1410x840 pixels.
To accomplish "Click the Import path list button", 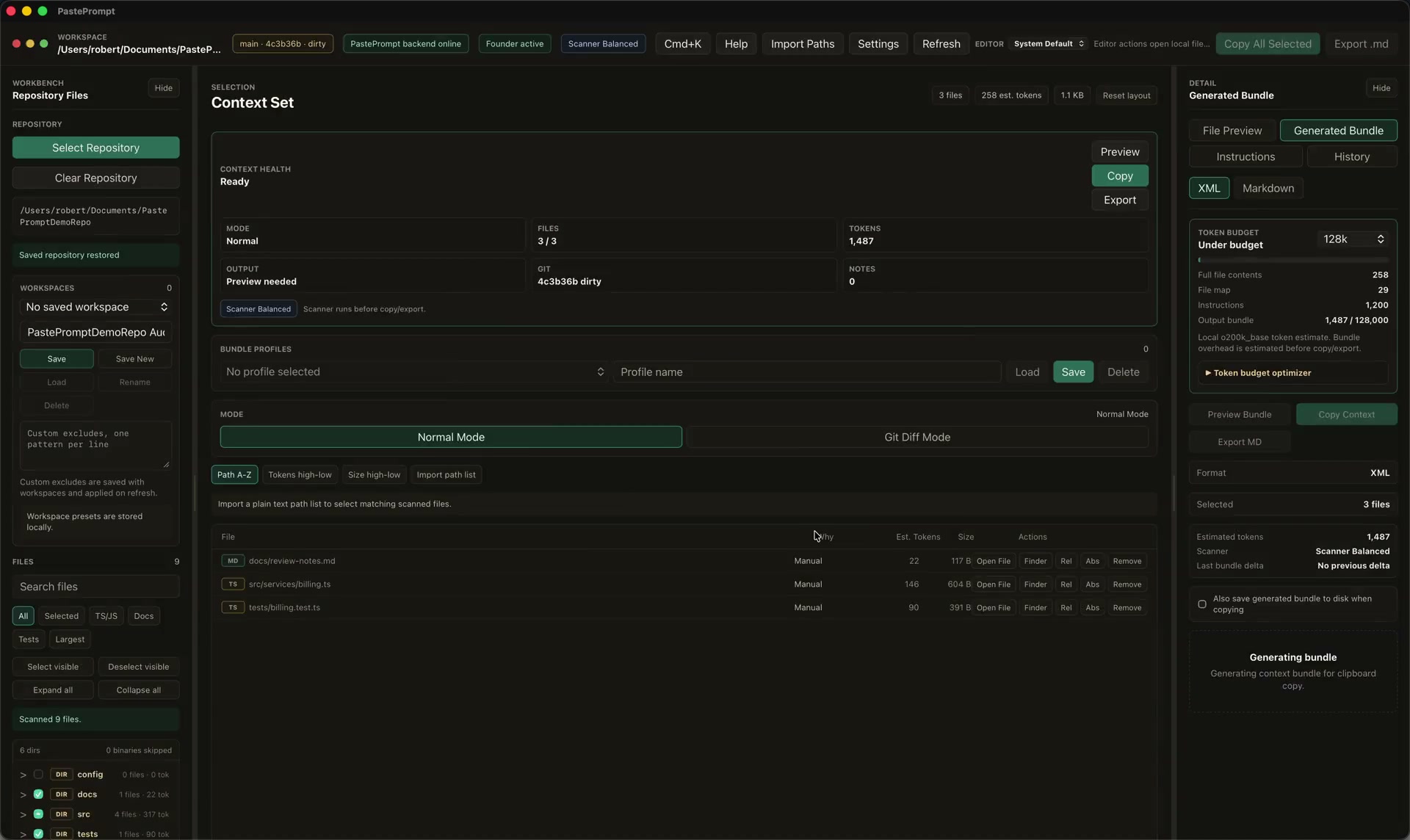I will click(x=446, y=475).
